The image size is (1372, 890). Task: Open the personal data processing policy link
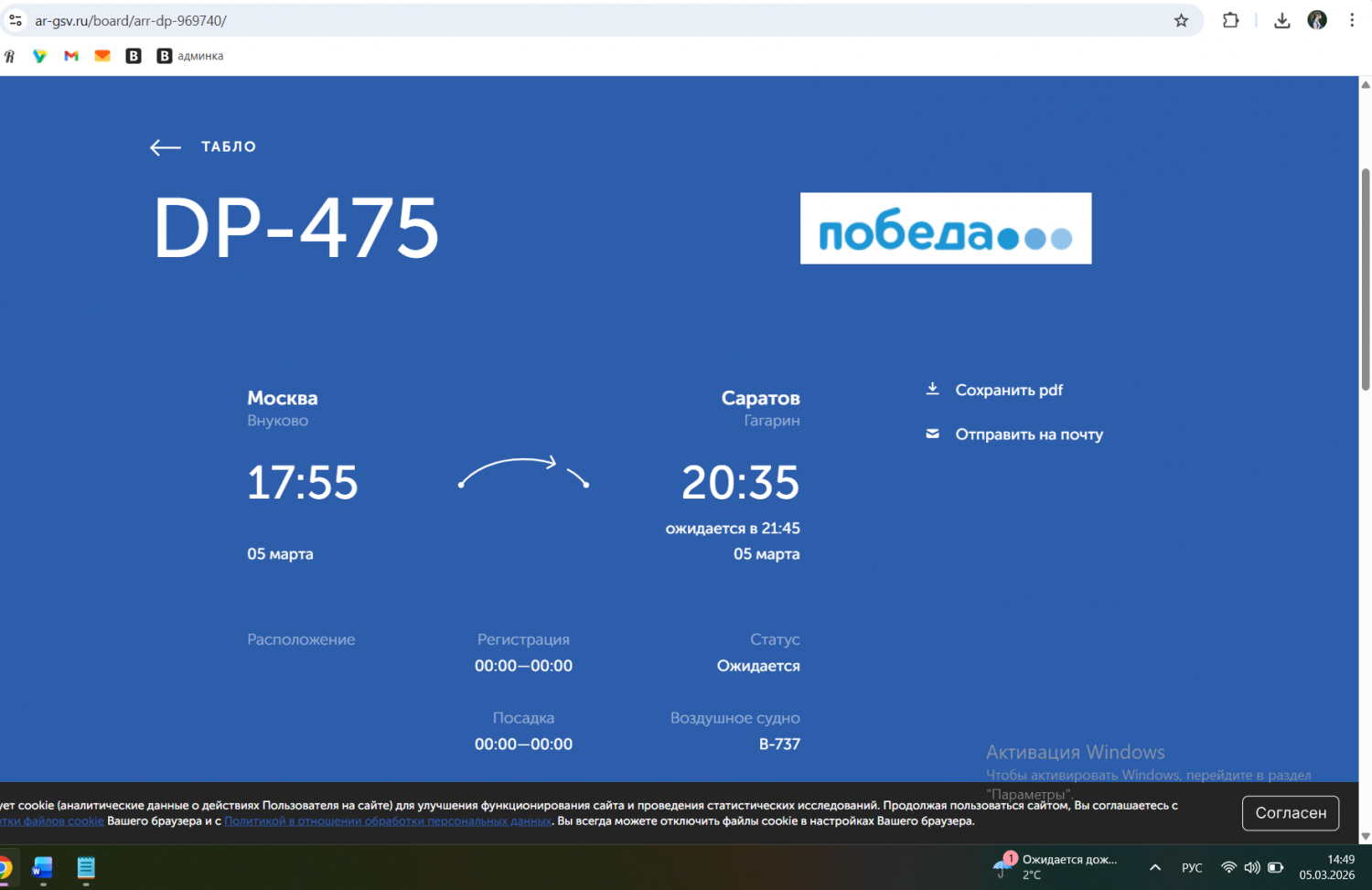click(x=388, y=821)
